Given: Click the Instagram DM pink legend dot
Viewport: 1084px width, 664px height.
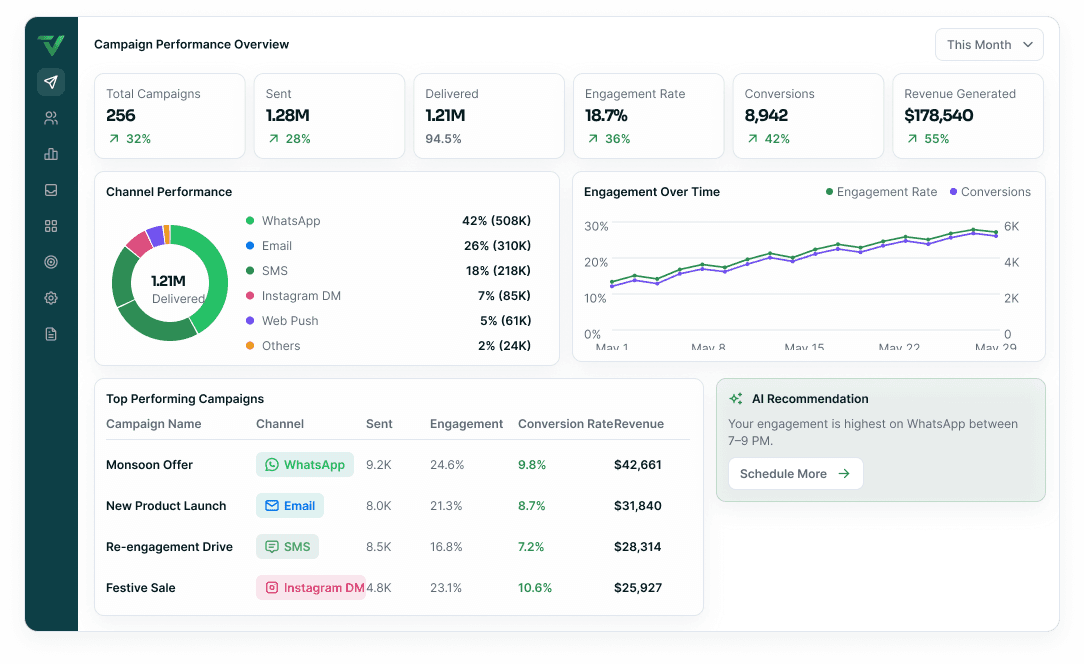Looking at the screenshot, I should click(x=250, y=295).
